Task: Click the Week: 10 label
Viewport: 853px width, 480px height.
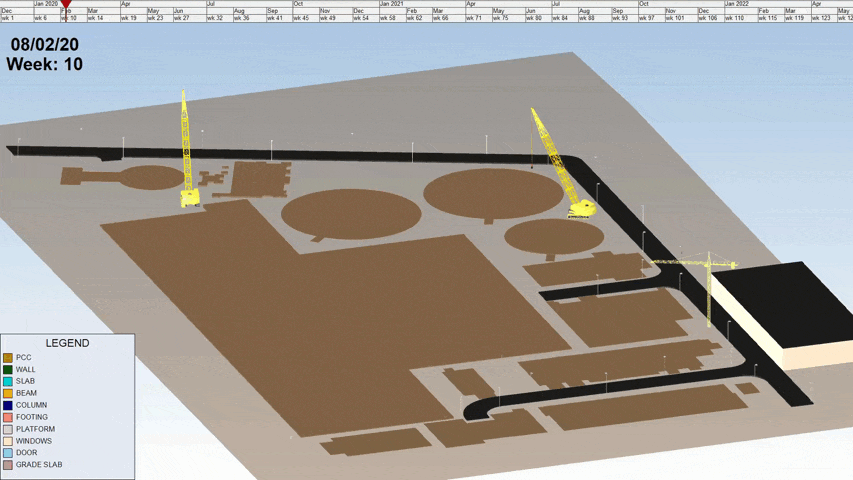Action: pyautogui.click(x=44, y=65)
